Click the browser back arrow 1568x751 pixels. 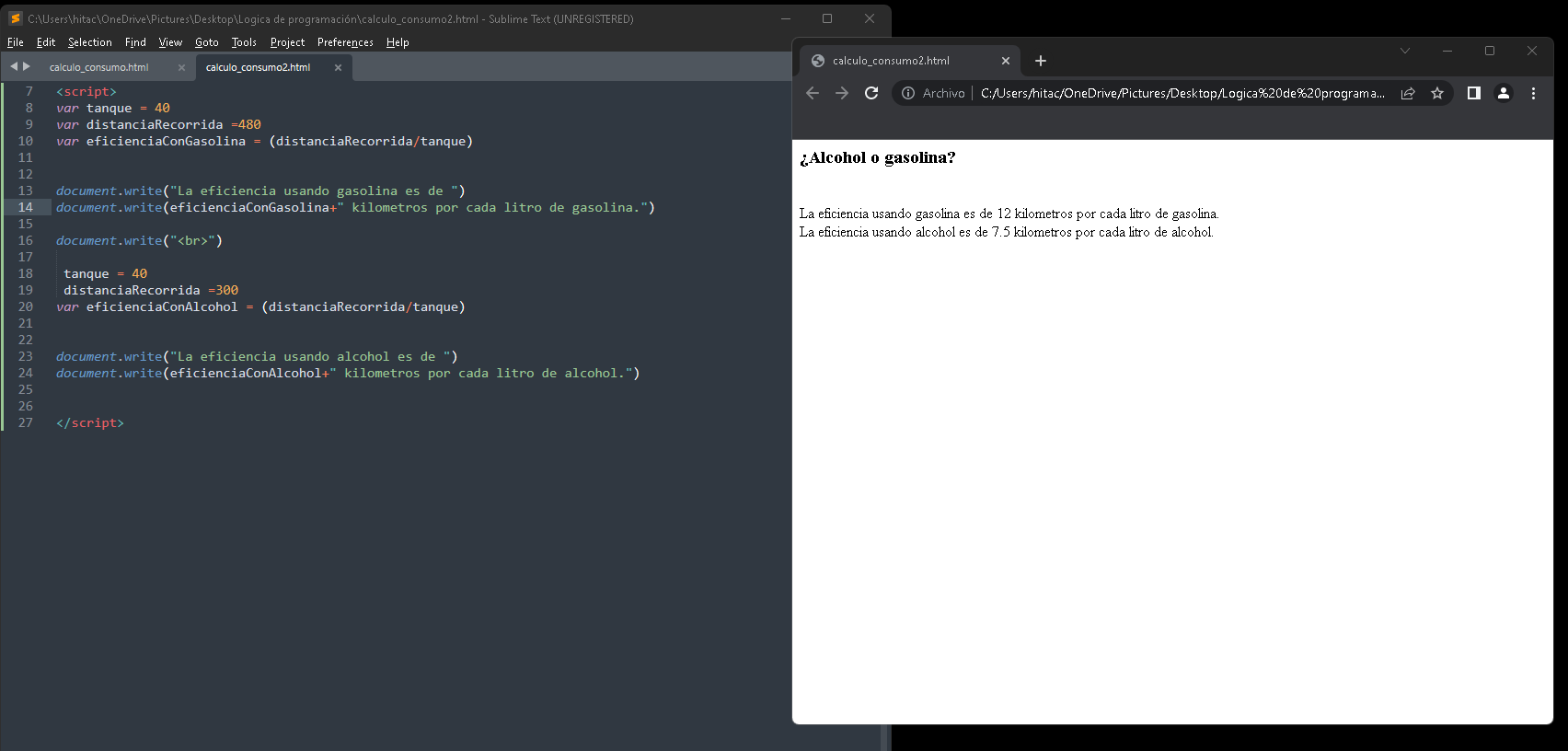pyautogui.click(x=813, y=93)
